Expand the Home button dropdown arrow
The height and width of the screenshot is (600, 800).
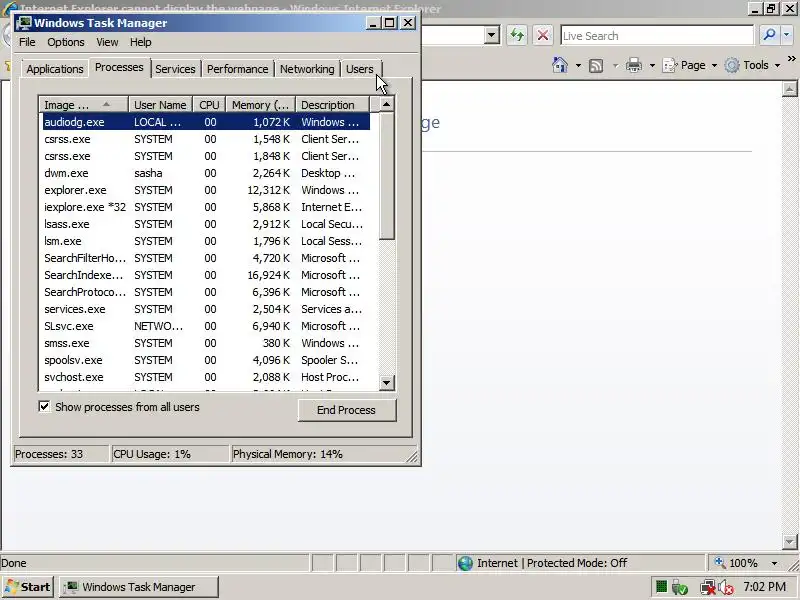(578, 65)
